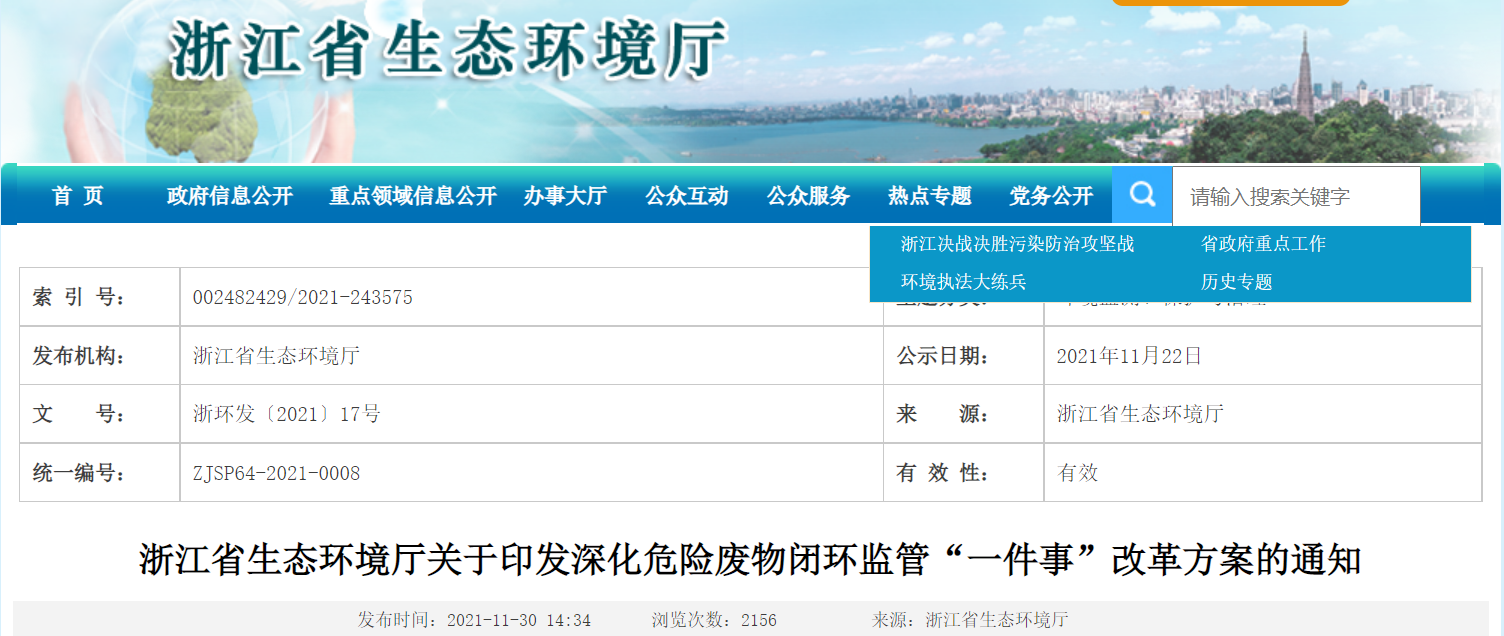
Task: Click the index number 002482429/2021-243575
Action: 302,298
